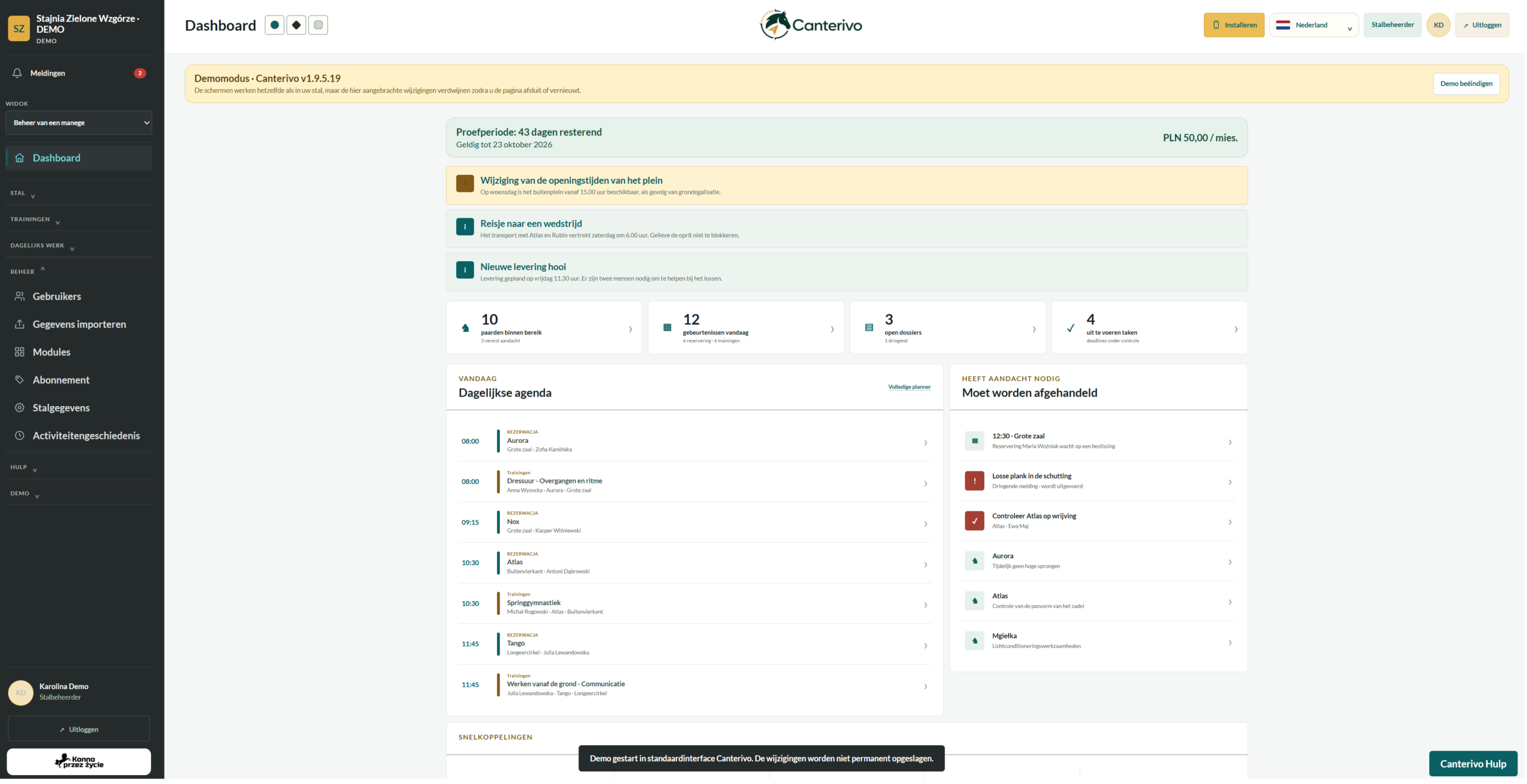The width and height of the screenshot is (1527, 784).
Task: Select the black diamond theme swatch
Action: click(296, 25)
